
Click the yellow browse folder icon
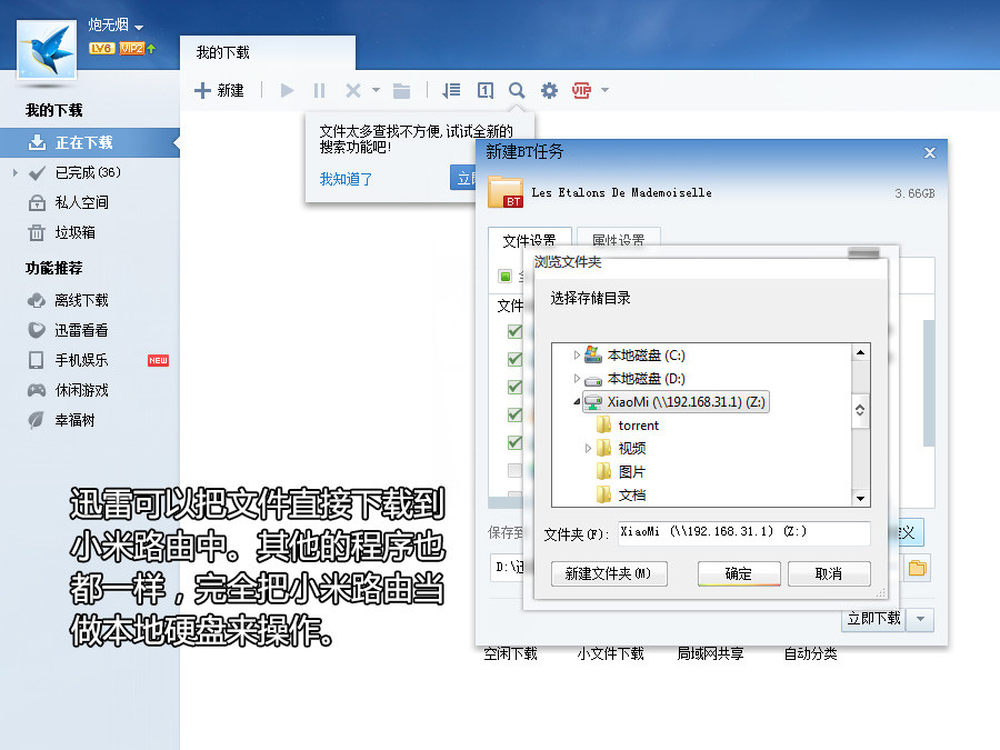coord(917,568)
